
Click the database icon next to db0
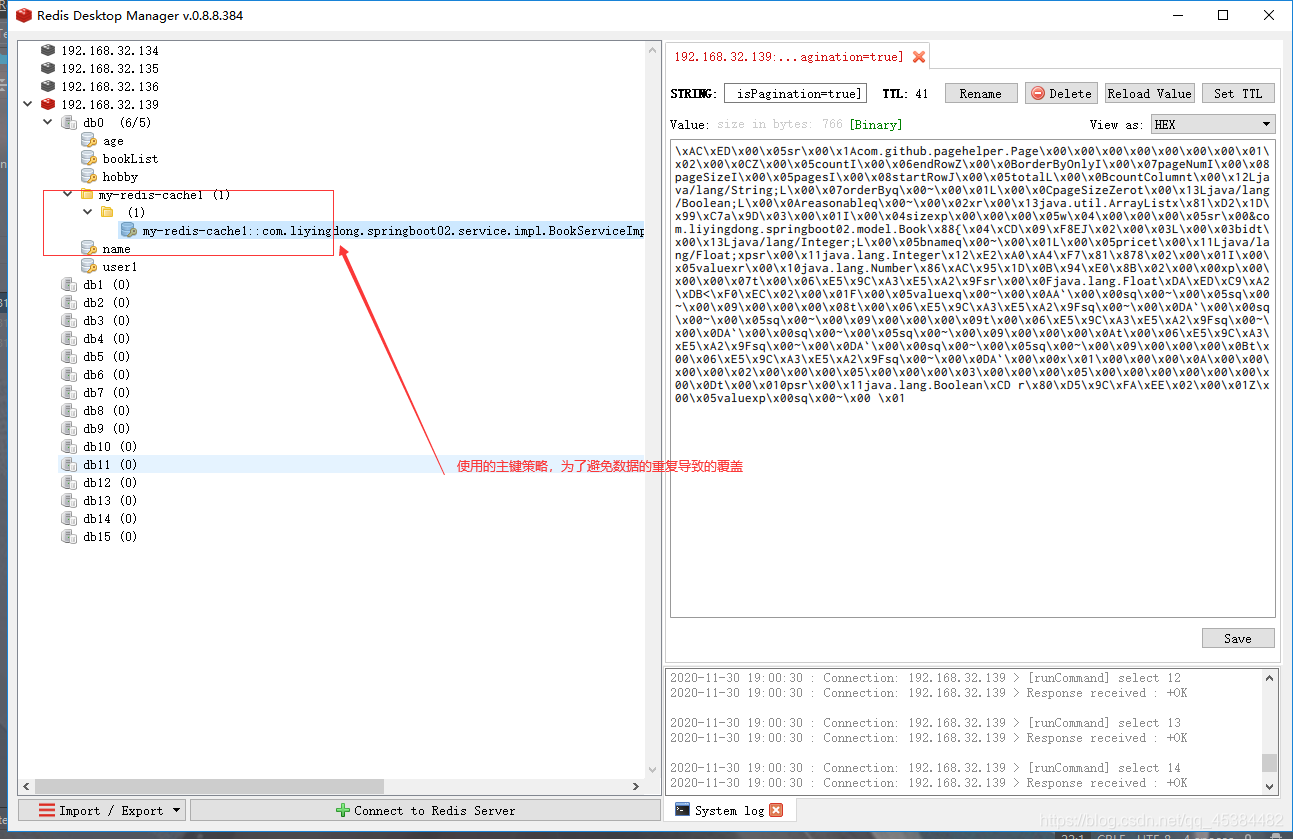pyautogui.click(x=66, y=122)
